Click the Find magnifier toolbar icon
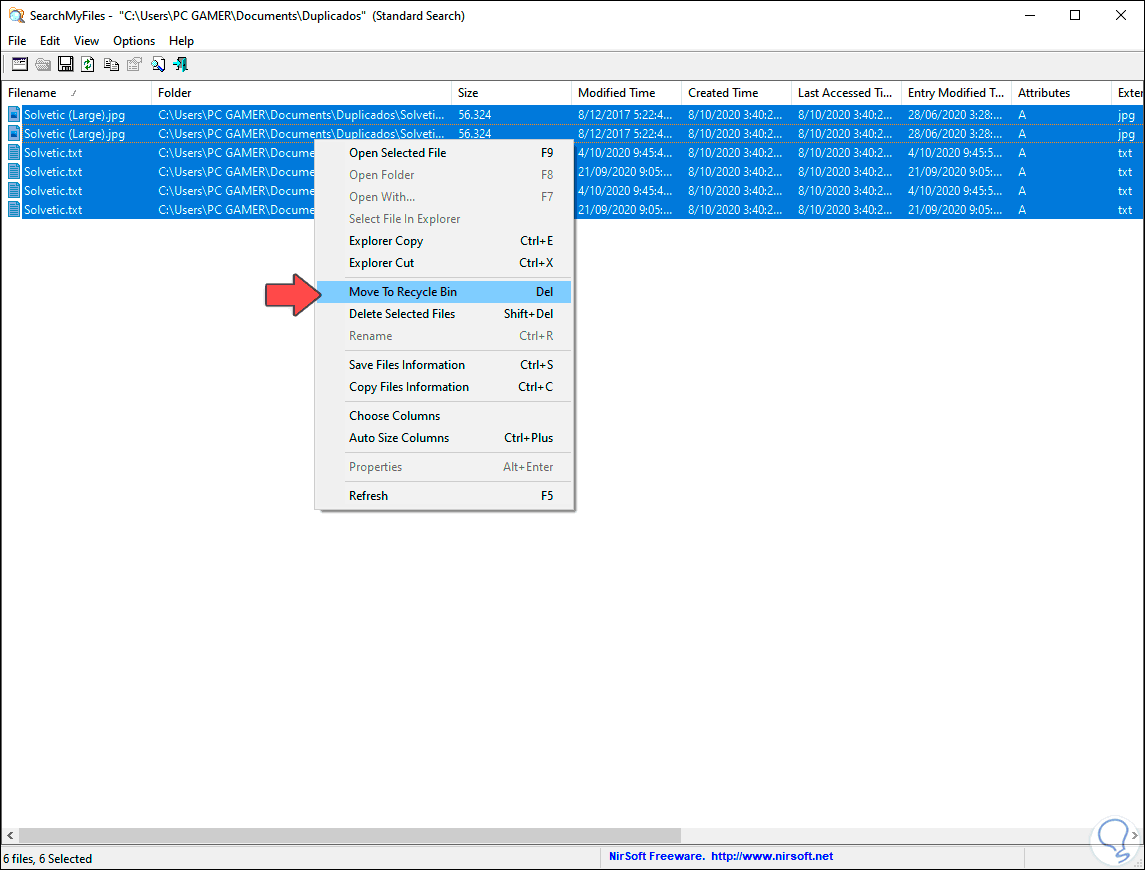Image resolution: width=1145 pixels, height=870 pixels. click(x=158, y=64)
